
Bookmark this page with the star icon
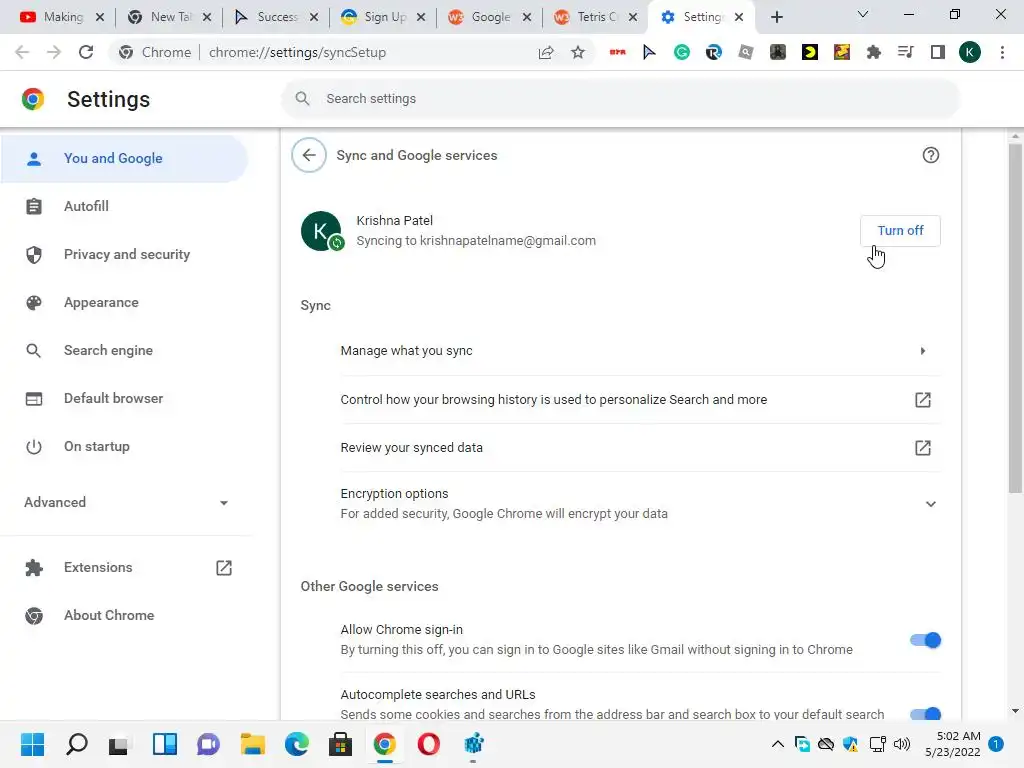(577, 52)
